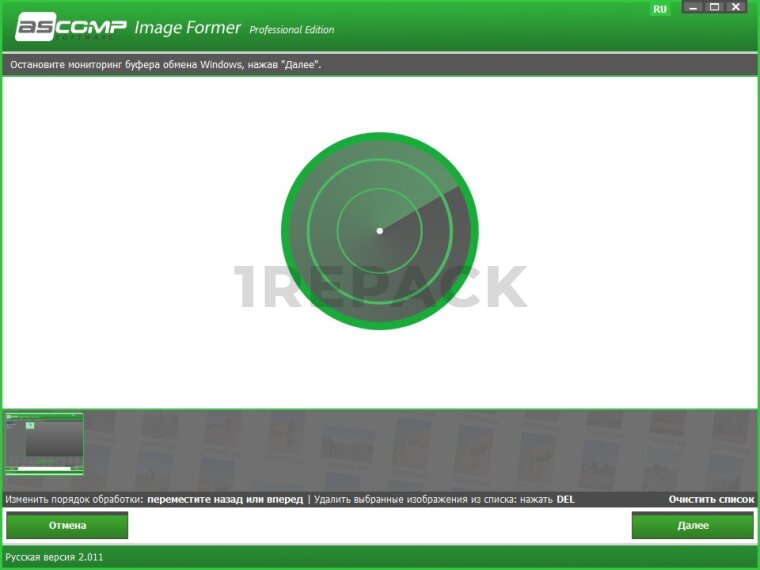
Task: Click the 'Очистить список' link
Action: 711,499
